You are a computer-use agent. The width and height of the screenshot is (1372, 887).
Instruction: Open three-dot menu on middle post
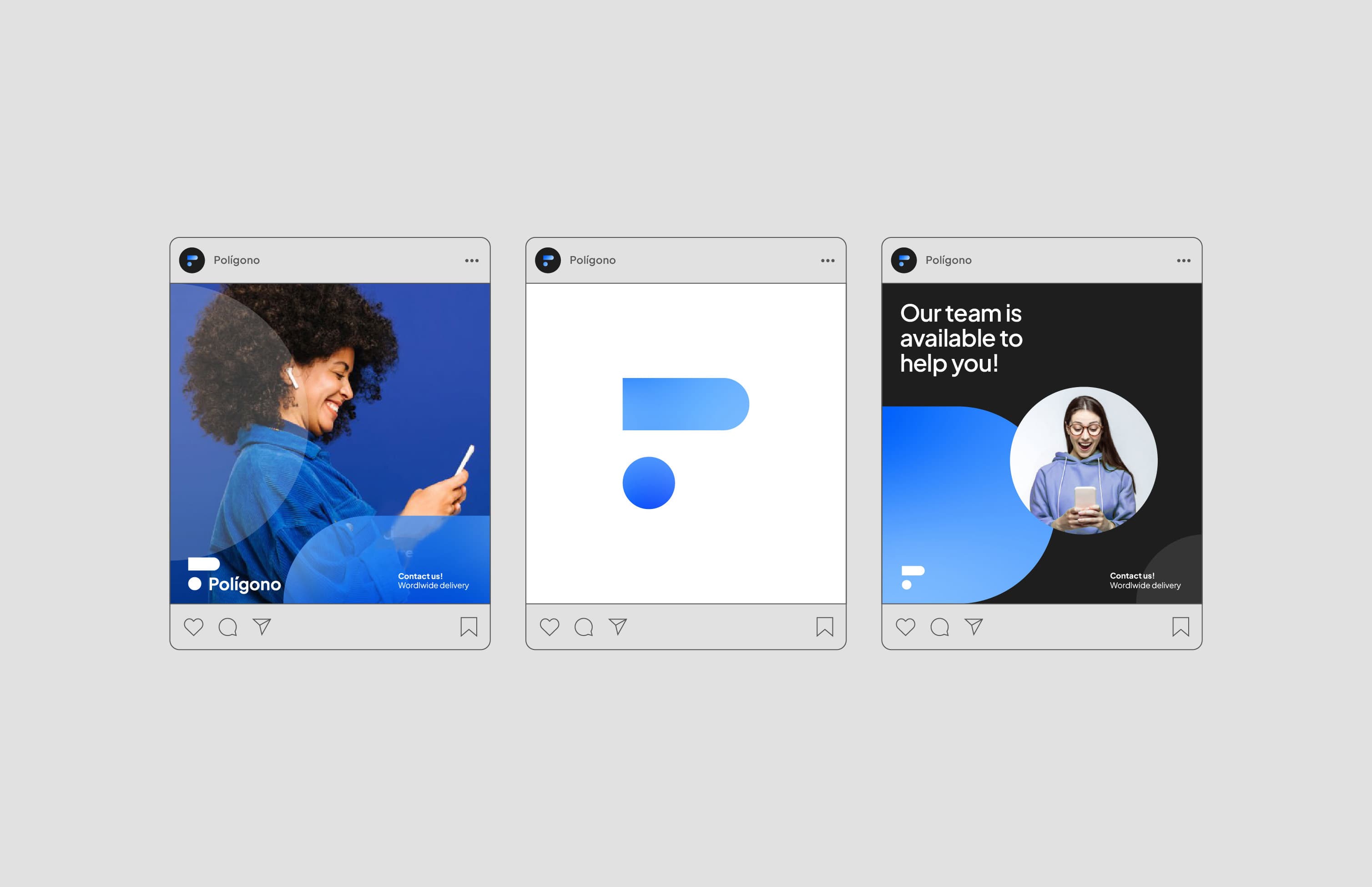(x=827, y=261)
